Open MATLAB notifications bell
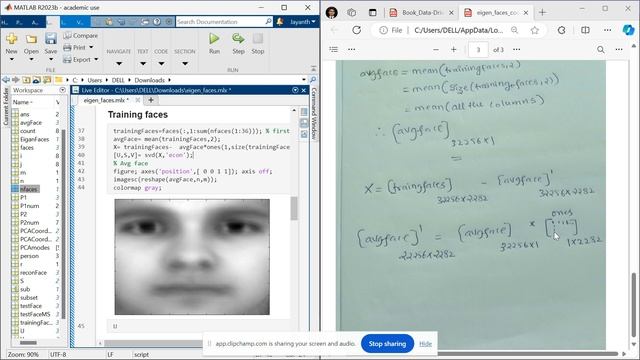This screenshot has height=360, width=640. tap(280, 22)
